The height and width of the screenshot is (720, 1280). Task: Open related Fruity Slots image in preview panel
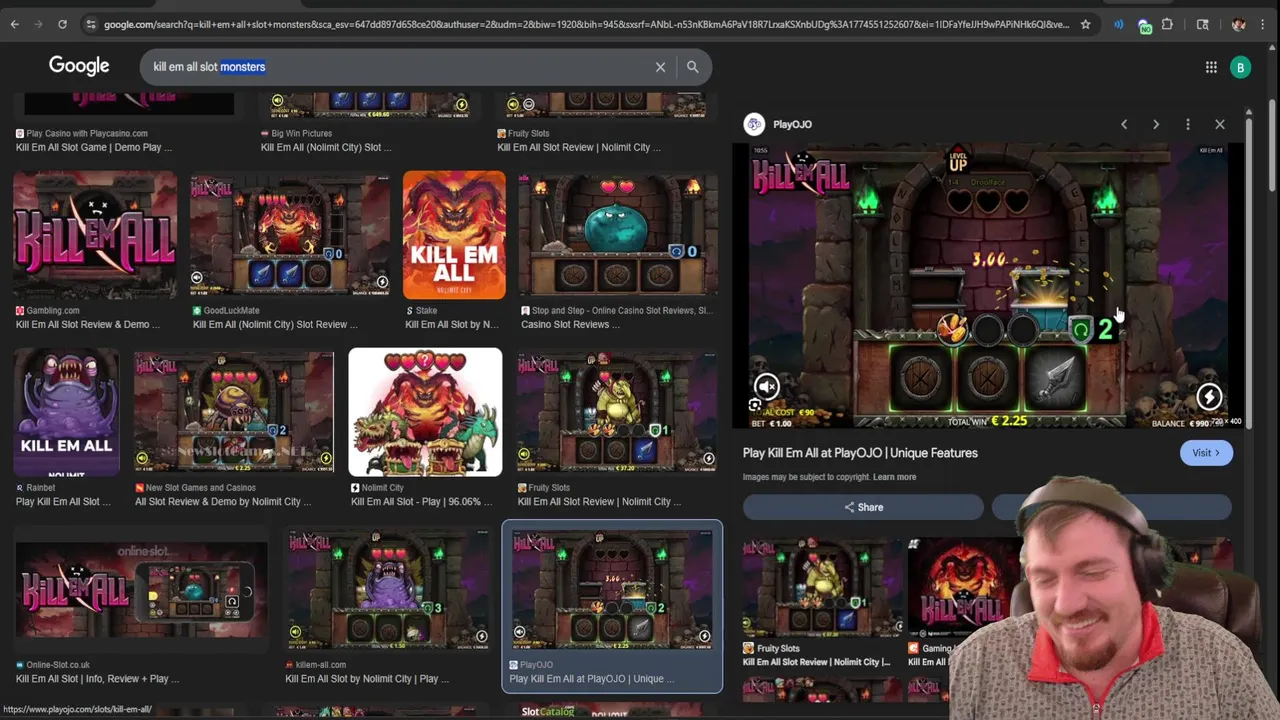[x=820, y=587]
